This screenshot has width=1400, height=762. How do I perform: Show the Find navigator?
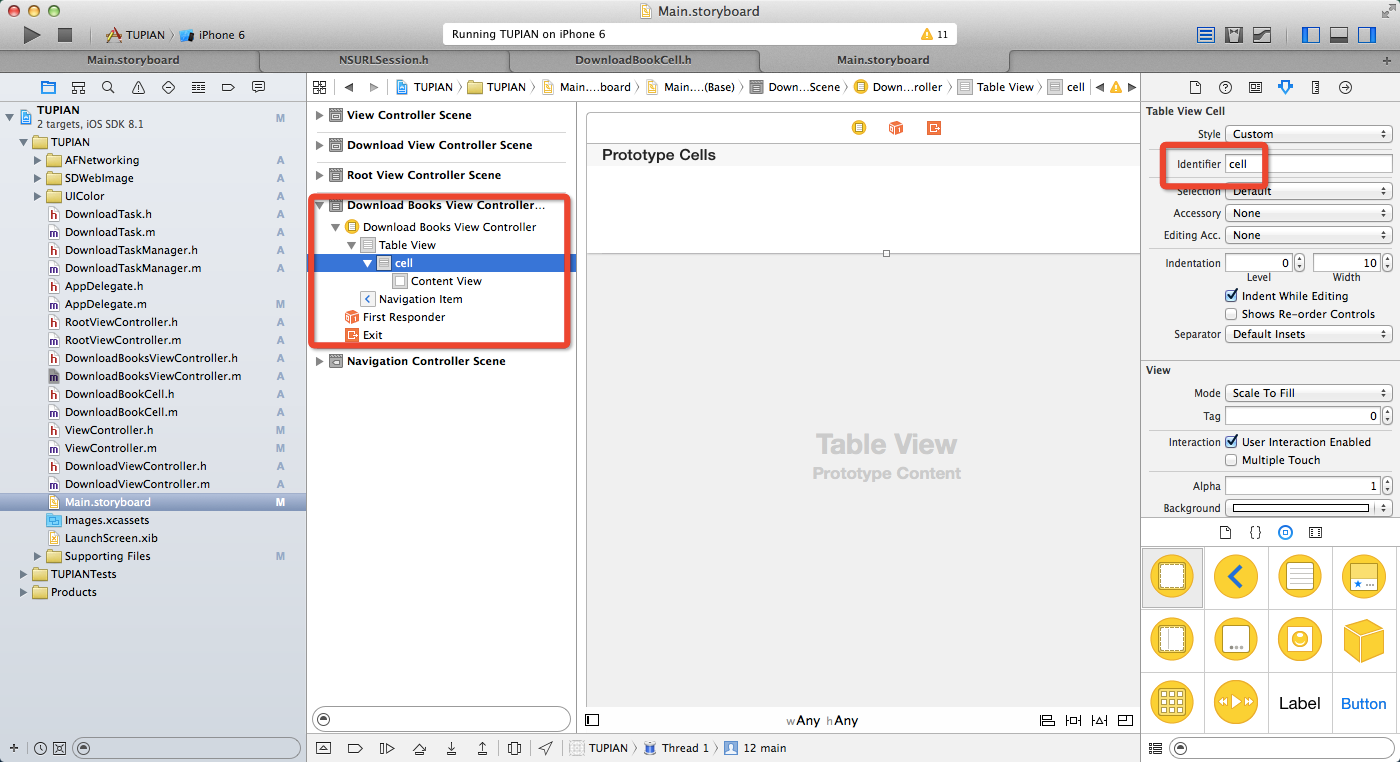pos(108,87)
